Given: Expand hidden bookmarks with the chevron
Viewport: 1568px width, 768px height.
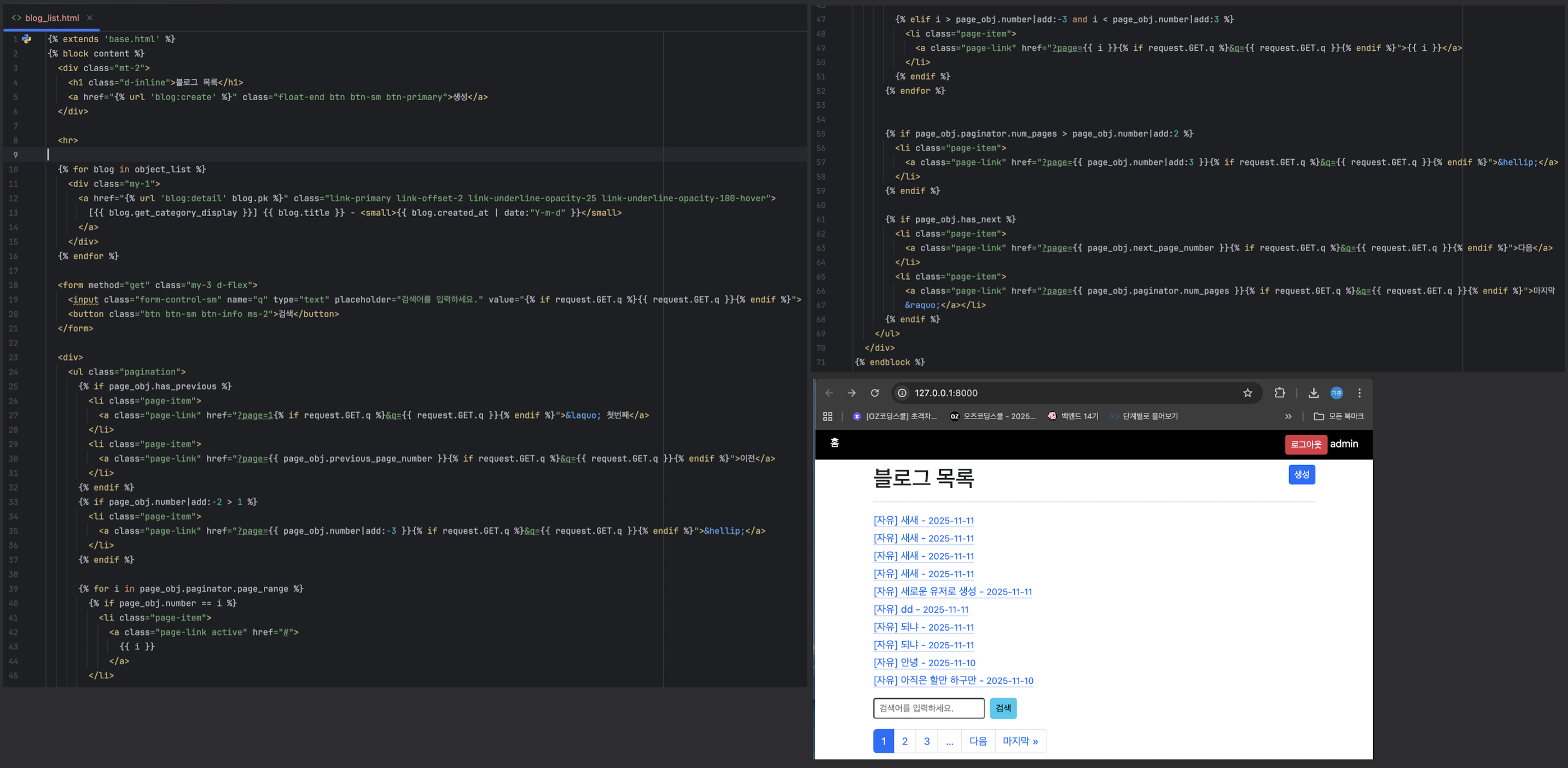Looking at the screenshot, I should [1288, 416].
